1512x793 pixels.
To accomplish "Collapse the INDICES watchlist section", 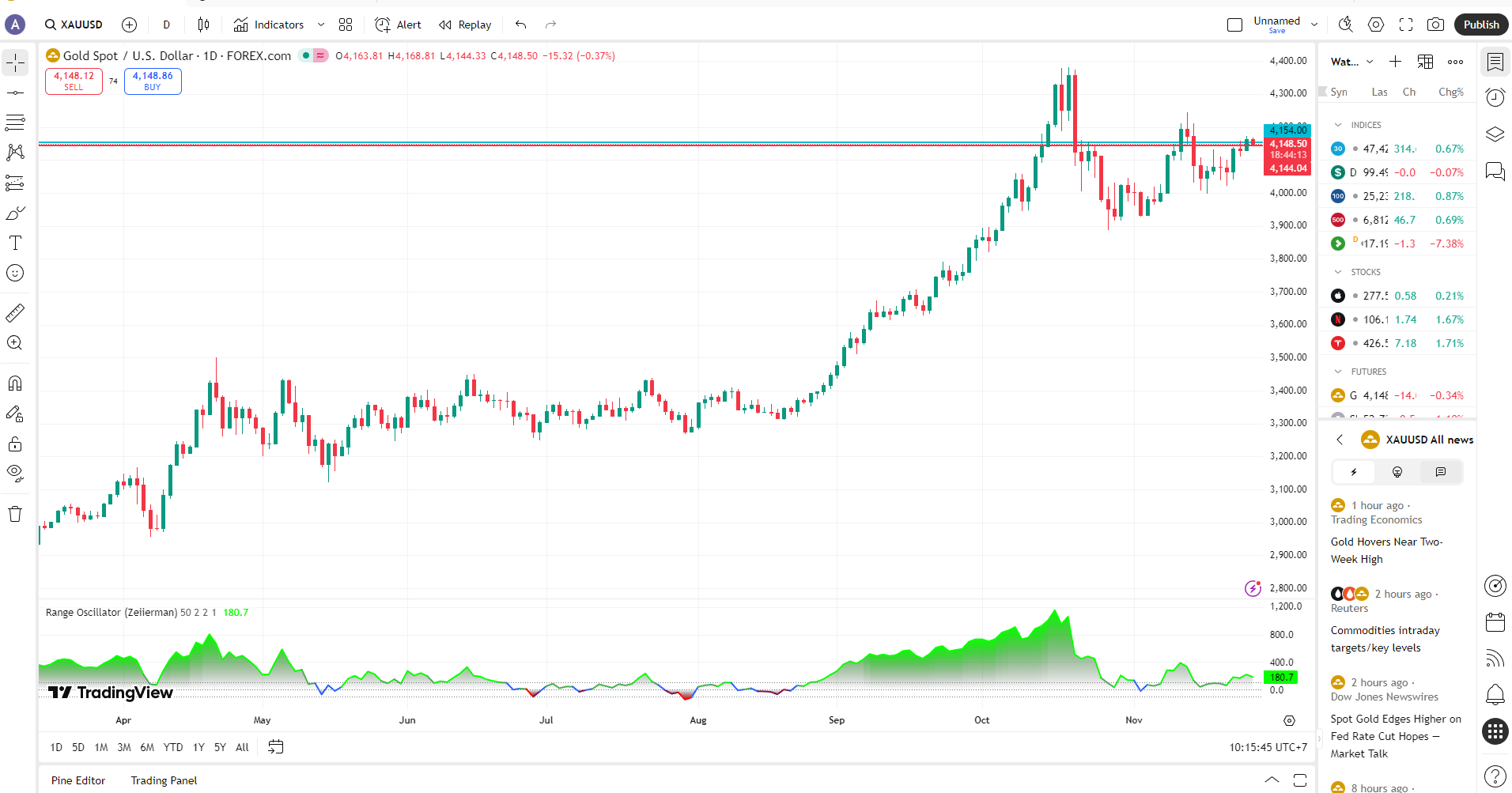I will [1338, 125].
